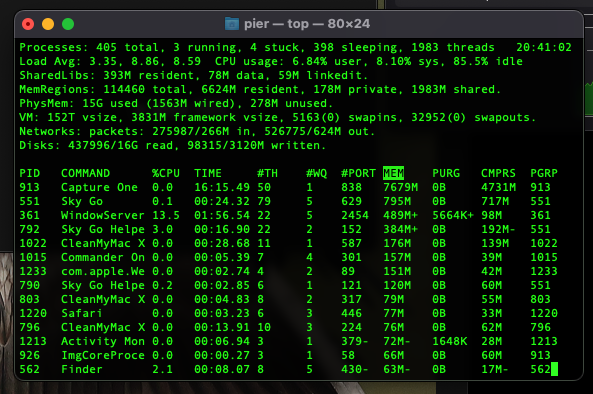Click the PGRP column header

(x=544, y=173)
